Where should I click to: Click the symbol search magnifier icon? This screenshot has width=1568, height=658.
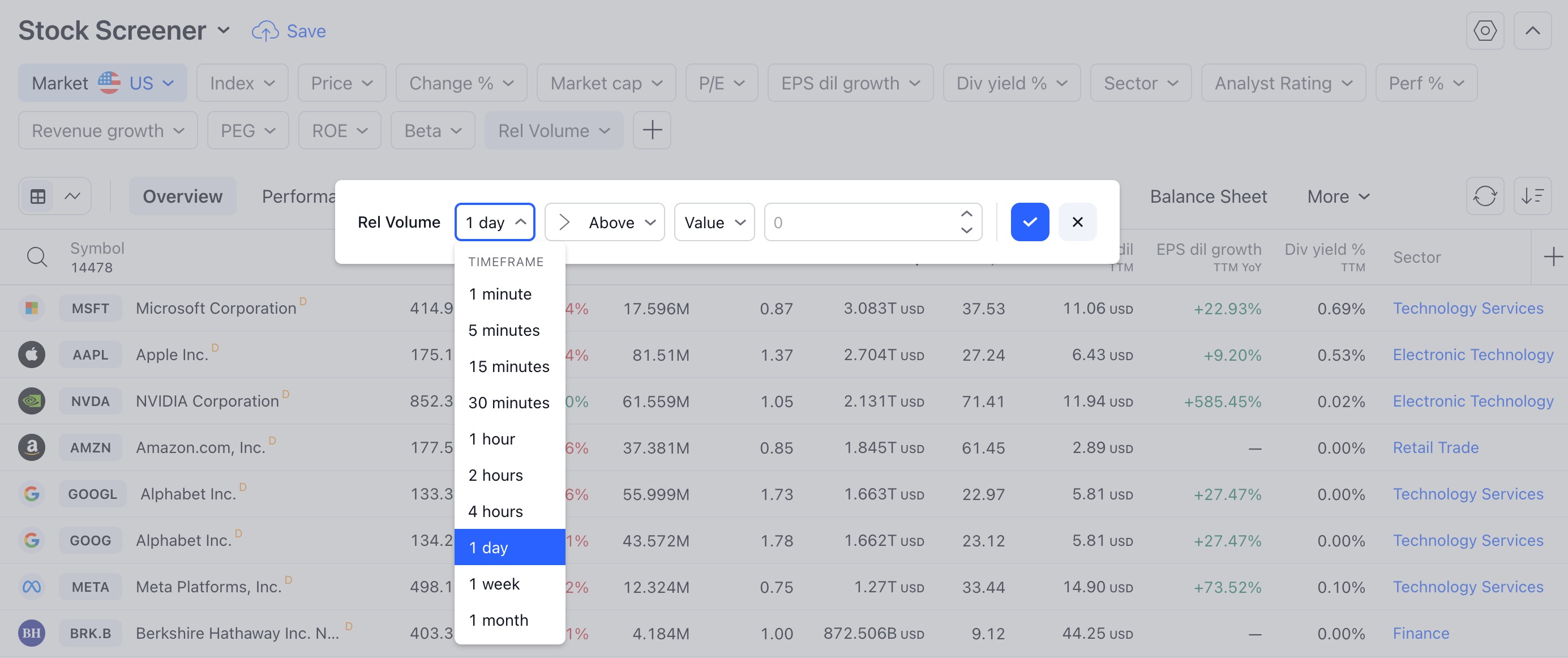37,258
